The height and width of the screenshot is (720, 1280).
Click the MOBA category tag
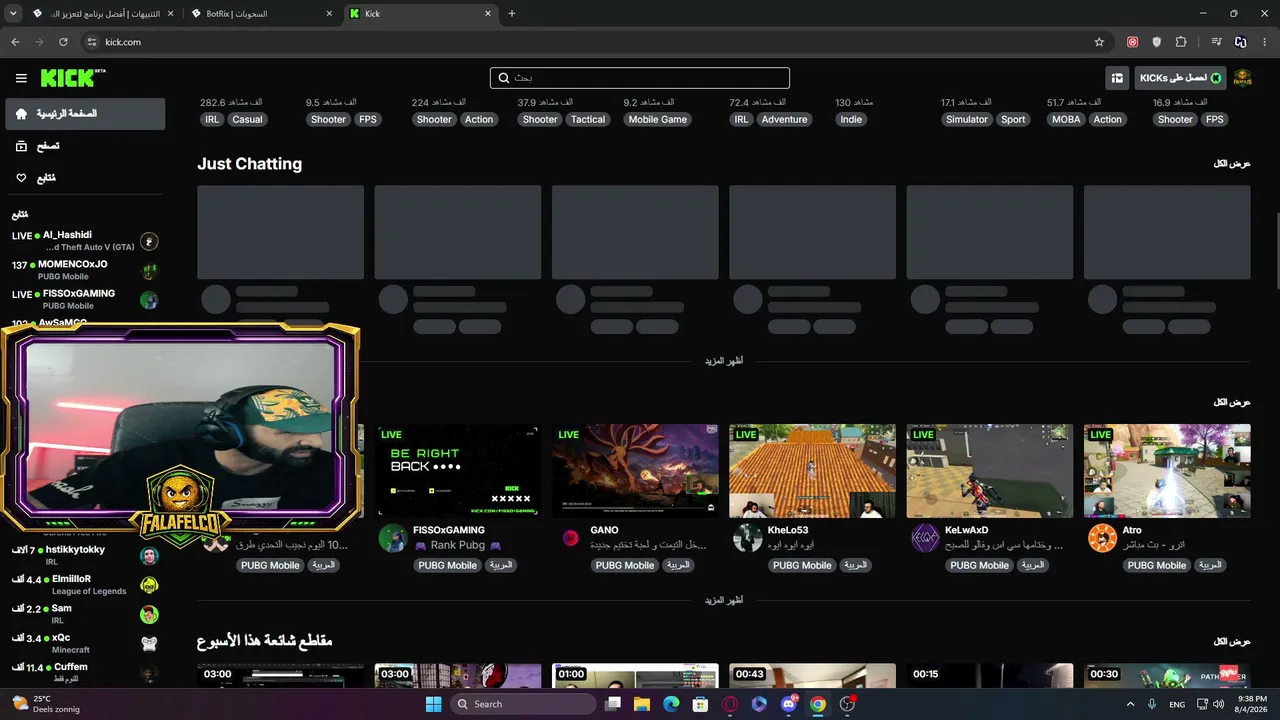tap(1065, 119)
